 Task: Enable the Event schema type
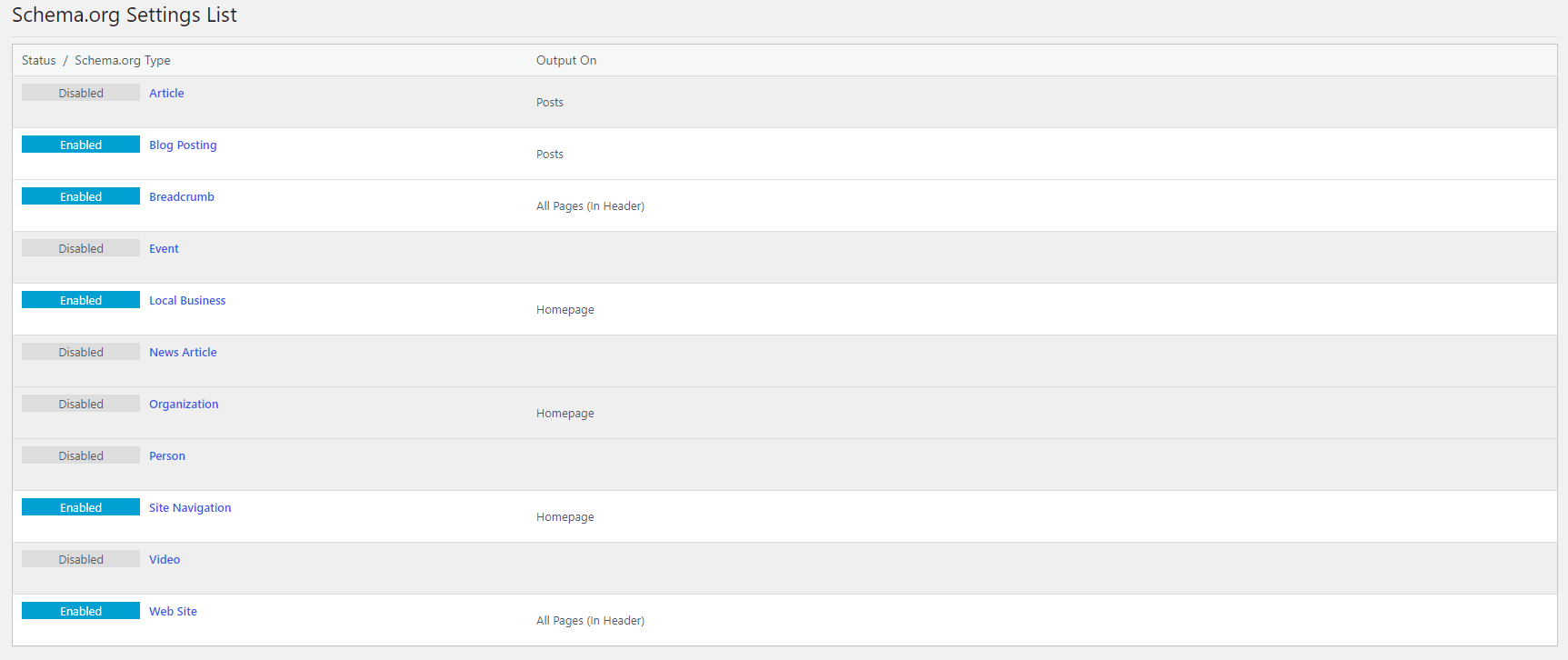coord(80,247)
